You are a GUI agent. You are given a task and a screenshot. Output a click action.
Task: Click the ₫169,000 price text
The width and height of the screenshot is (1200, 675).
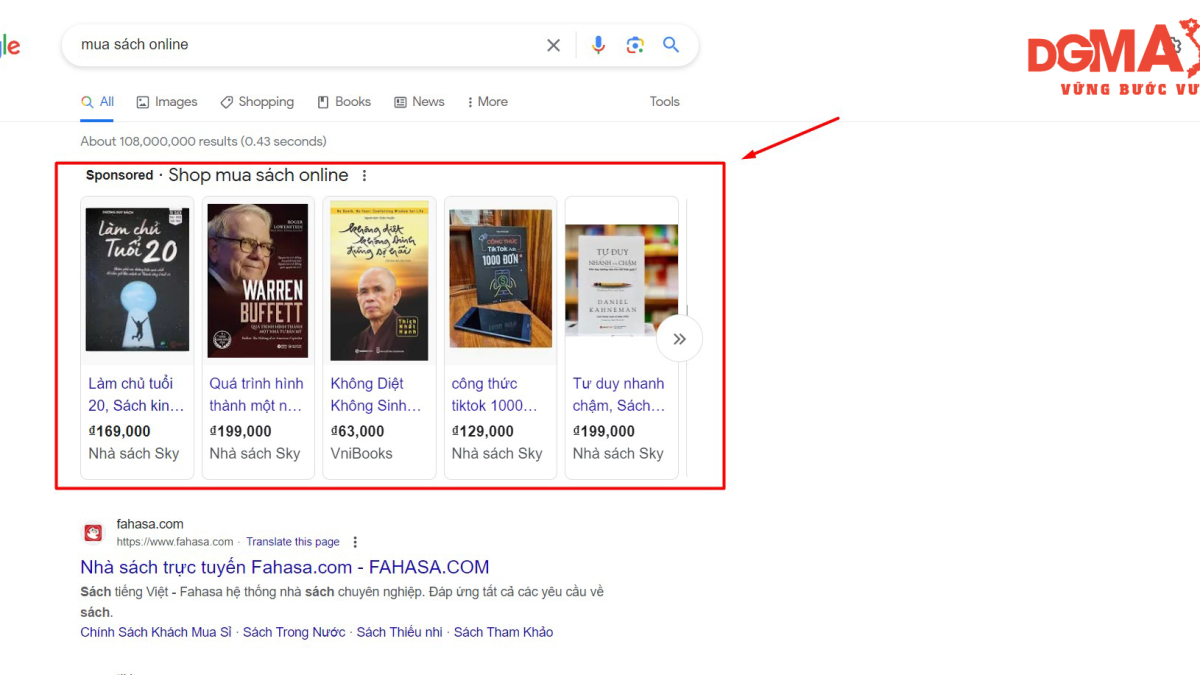[x=119, y=431]
